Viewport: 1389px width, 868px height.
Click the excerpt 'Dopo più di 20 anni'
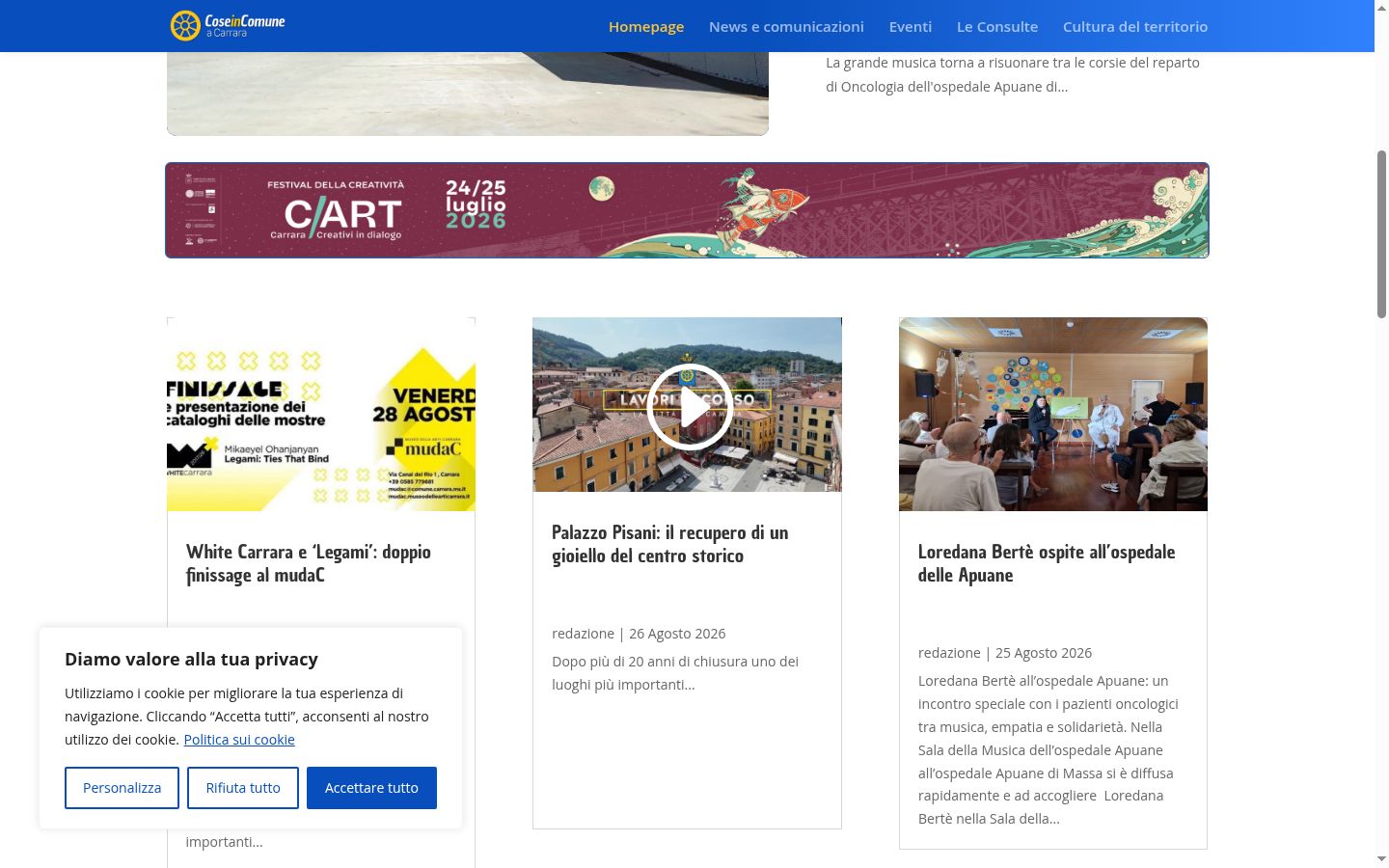(675, 673)
